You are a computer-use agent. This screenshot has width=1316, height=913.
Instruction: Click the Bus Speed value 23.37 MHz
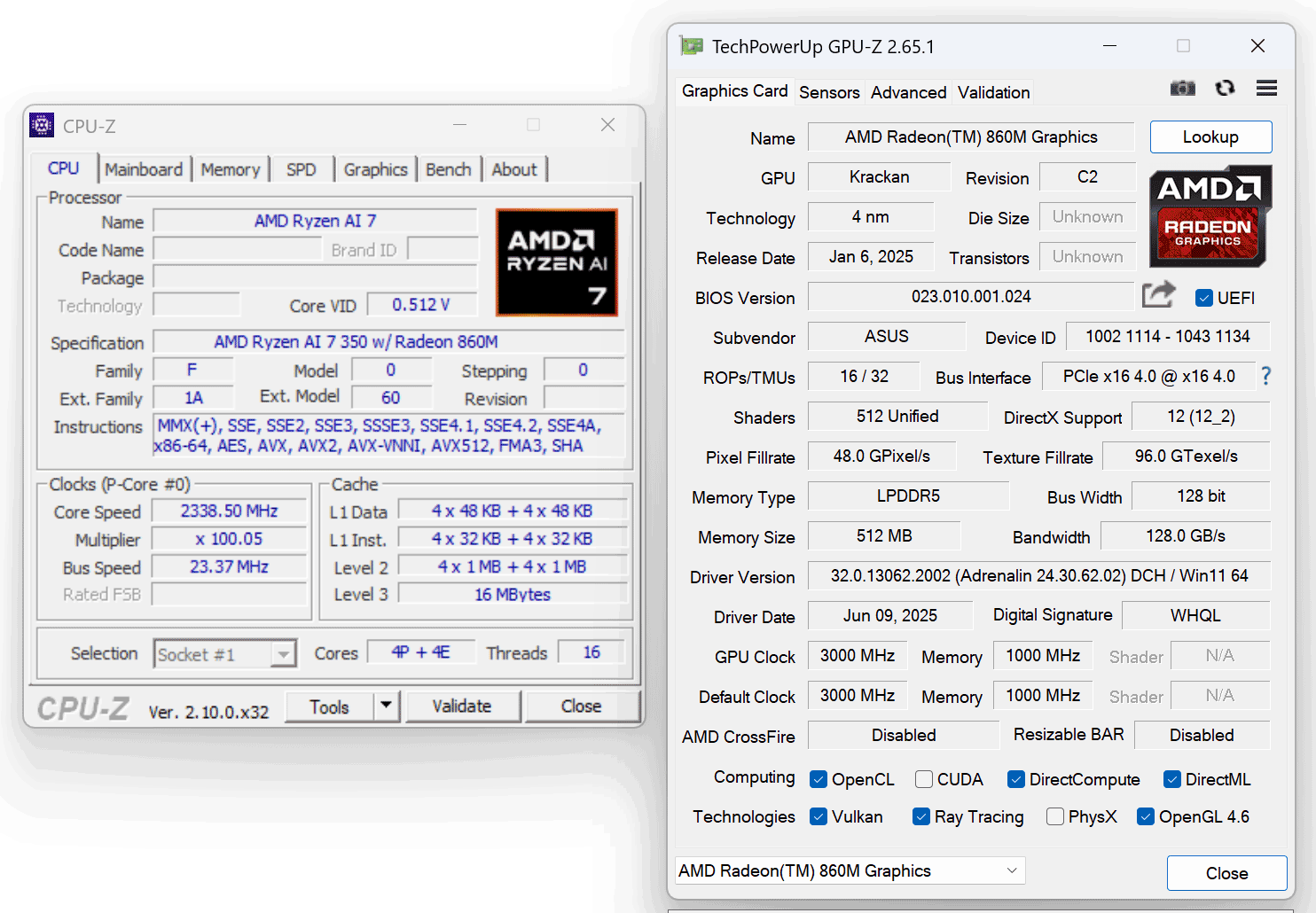click(x=229, y=566)
